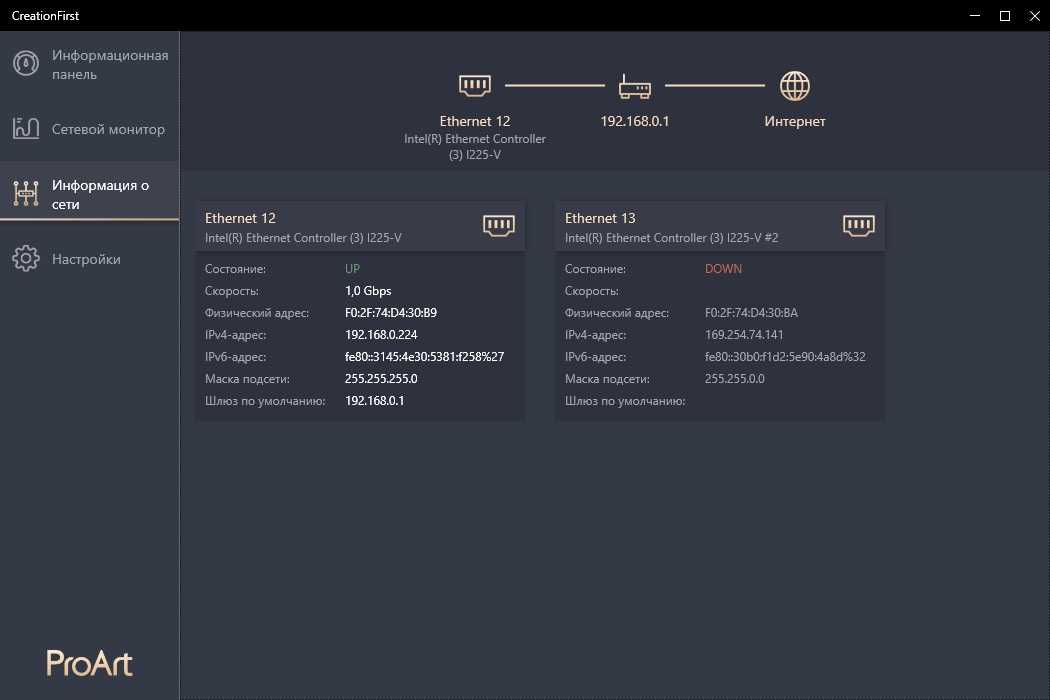Click the router icon above 192.168.0.1
The image size is (1050, 700).
(x=634, y=87)
